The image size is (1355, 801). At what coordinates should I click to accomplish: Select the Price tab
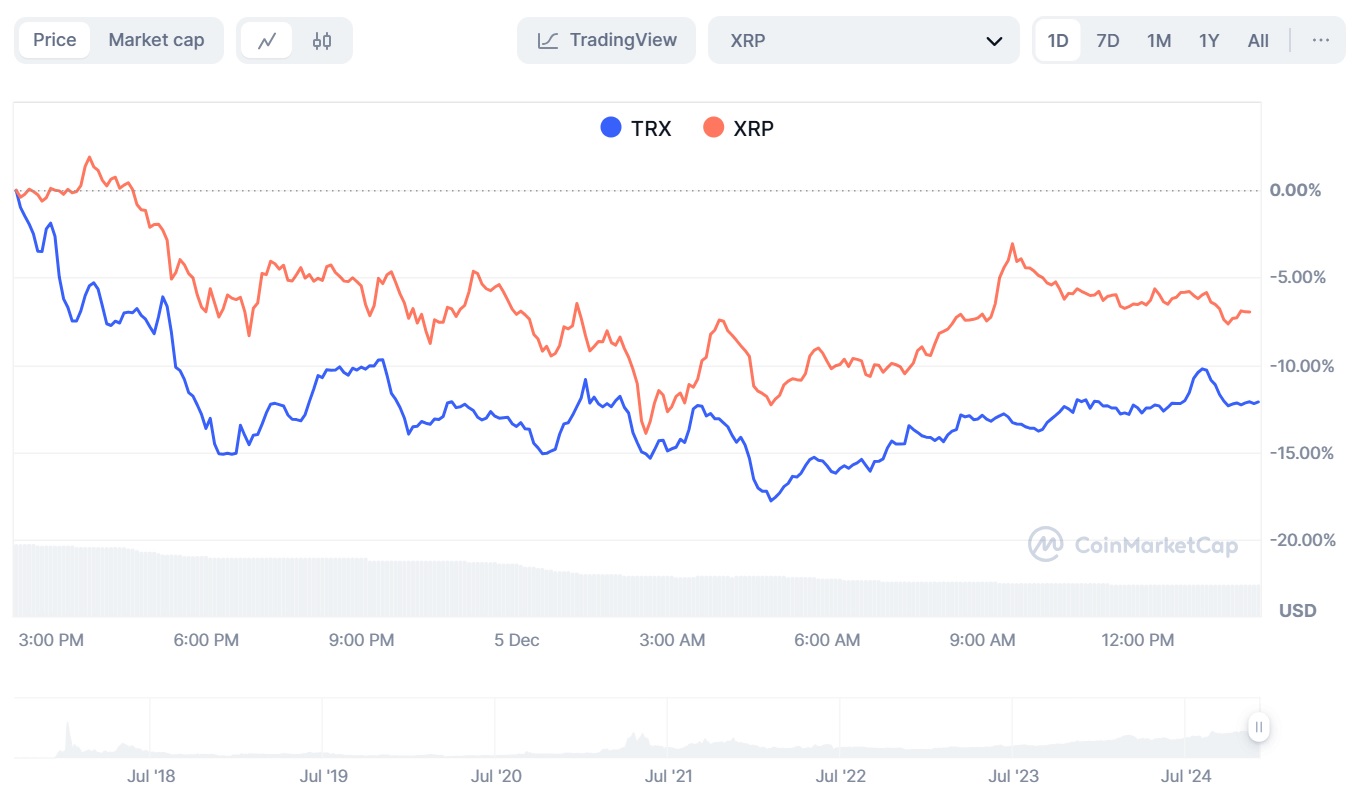coord(55,40)
